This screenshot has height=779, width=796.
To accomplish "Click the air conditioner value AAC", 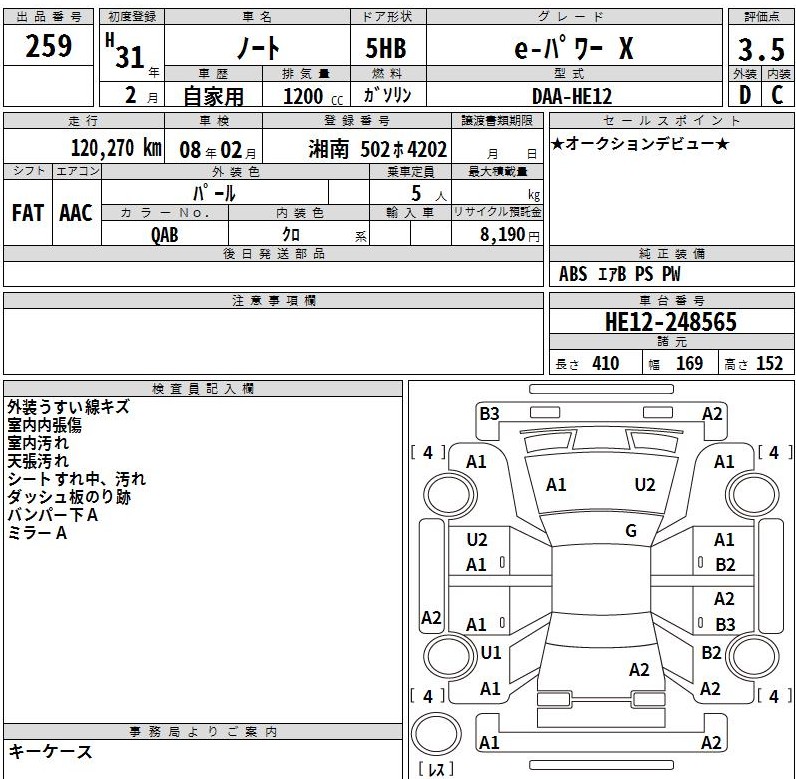I will click(x=76, y=213).
